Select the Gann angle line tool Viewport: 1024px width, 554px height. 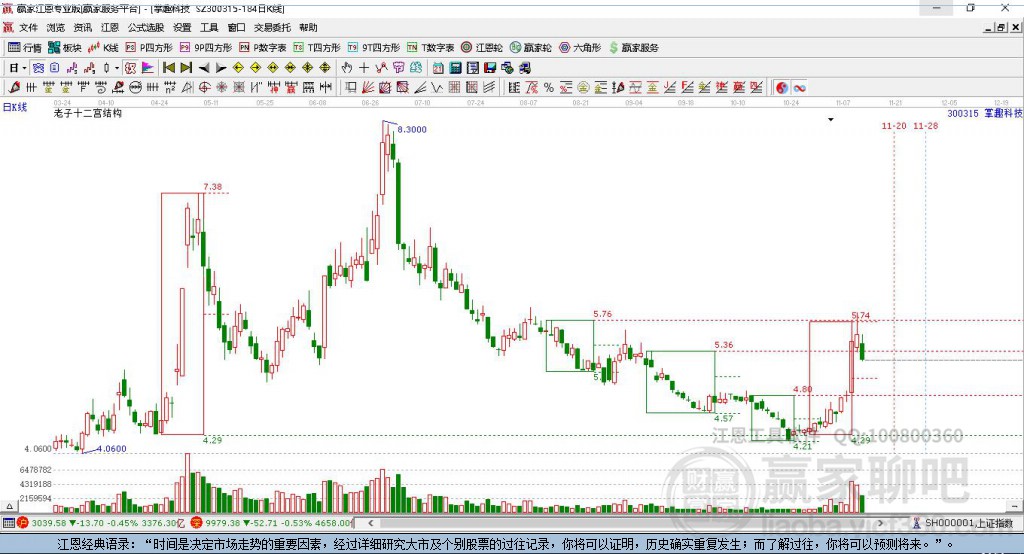pyautogui.click(x=421, y=88)
